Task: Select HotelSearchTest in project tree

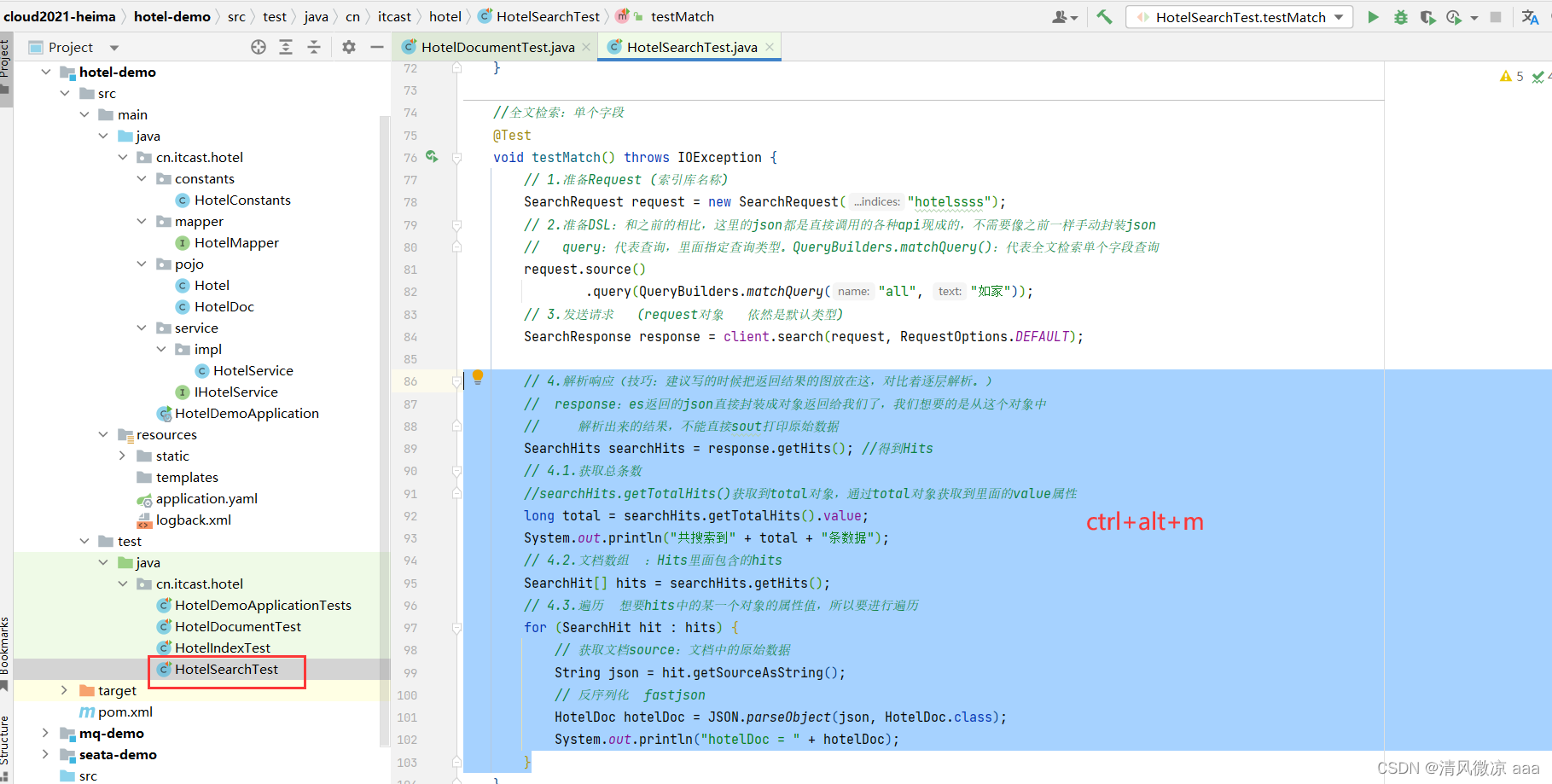Action: point(218,669)
